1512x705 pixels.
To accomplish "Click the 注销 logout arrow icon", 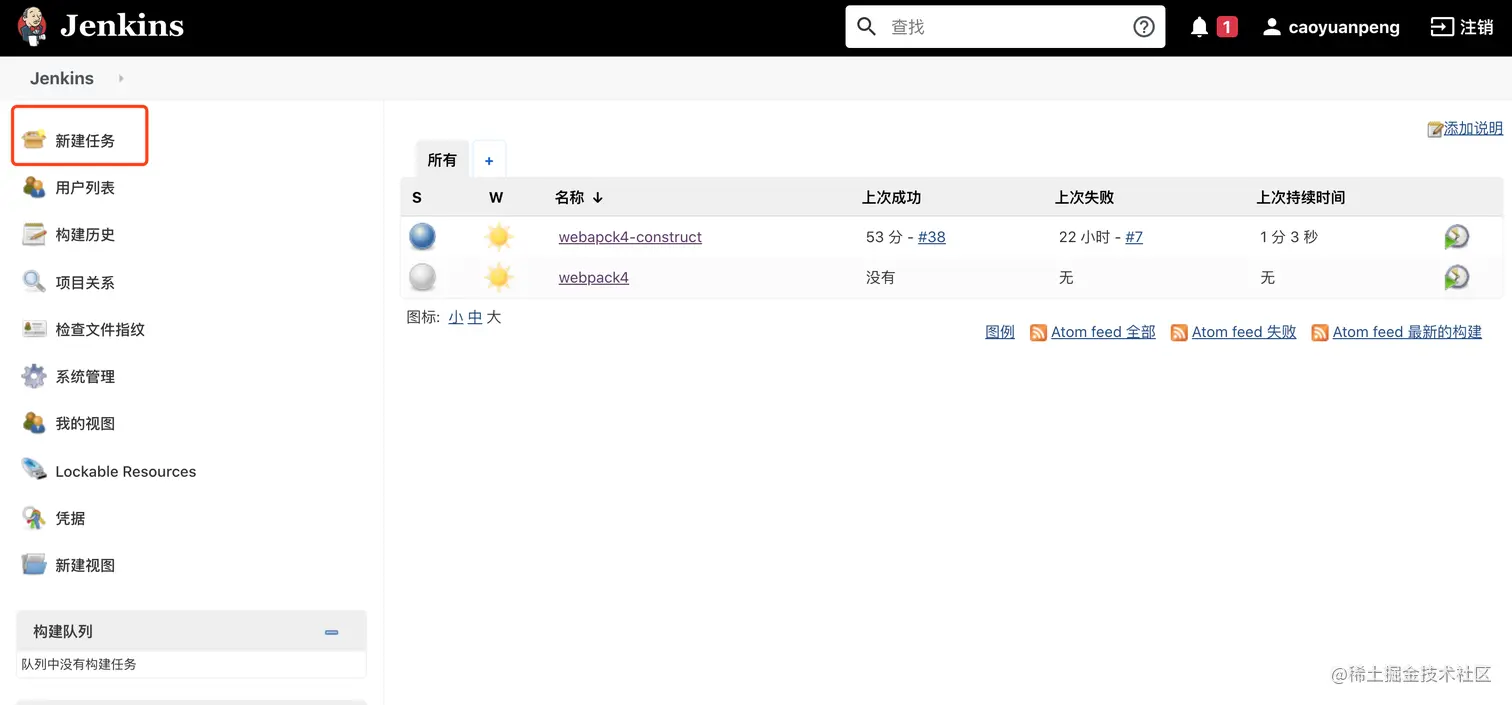I will click(x=1441, y=27).
